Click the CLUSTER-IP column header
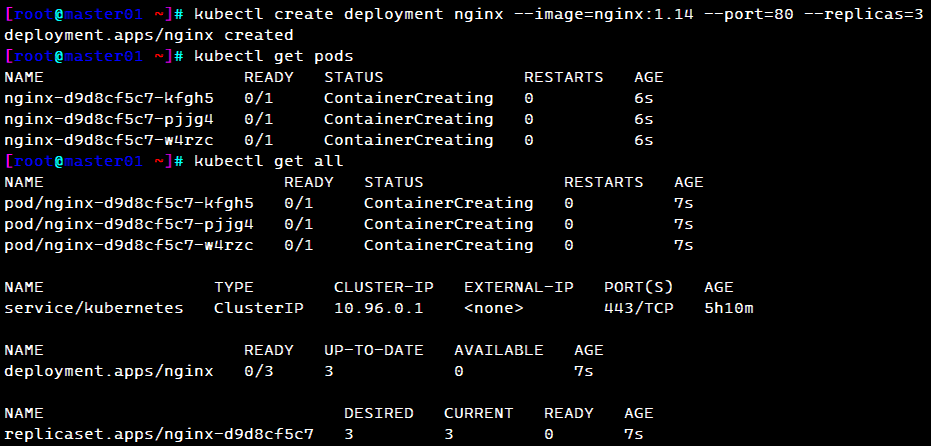Viewport: 931px width, 446px height. [384, 287]
